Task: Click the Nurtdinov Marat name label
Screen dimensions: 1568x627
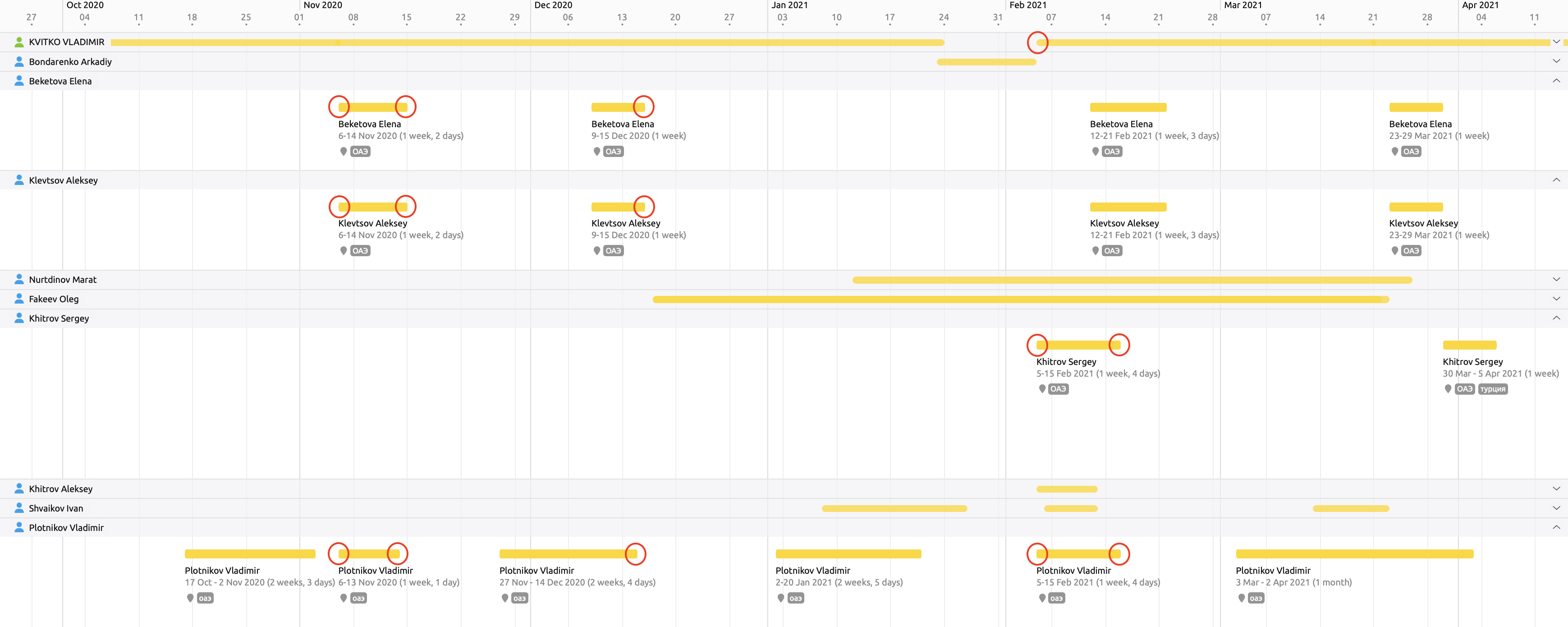Action: click(x=63, y=279)
